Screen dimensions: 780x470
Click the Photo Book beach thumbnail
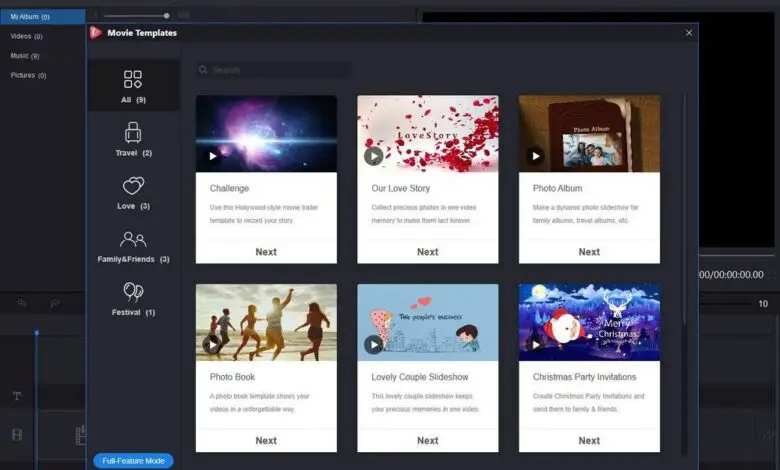tap(266, 322)
